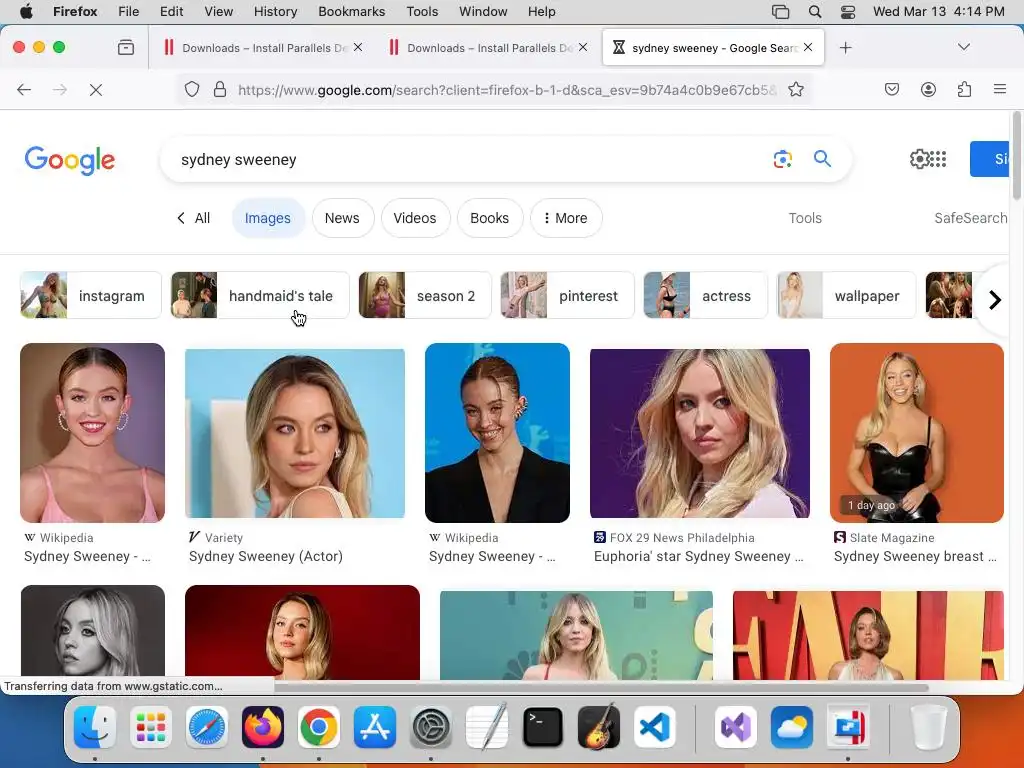Click the blue Sign in button
Image resolution: width=1024 pixels, height=768 pixels.
(990, 159)
